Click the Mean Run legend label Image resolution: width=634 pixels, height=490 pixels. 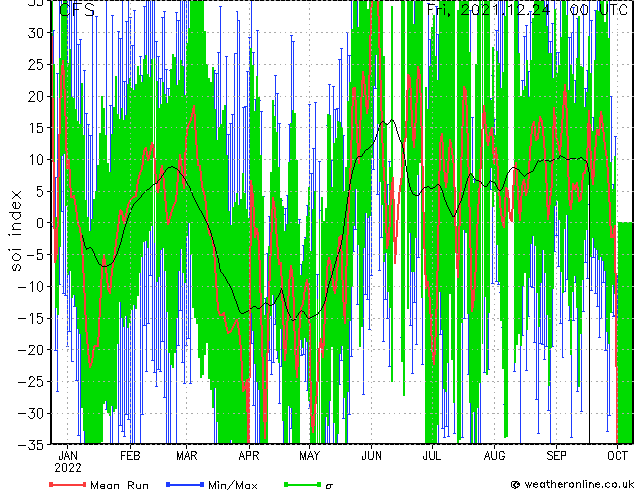click(120, 485)
